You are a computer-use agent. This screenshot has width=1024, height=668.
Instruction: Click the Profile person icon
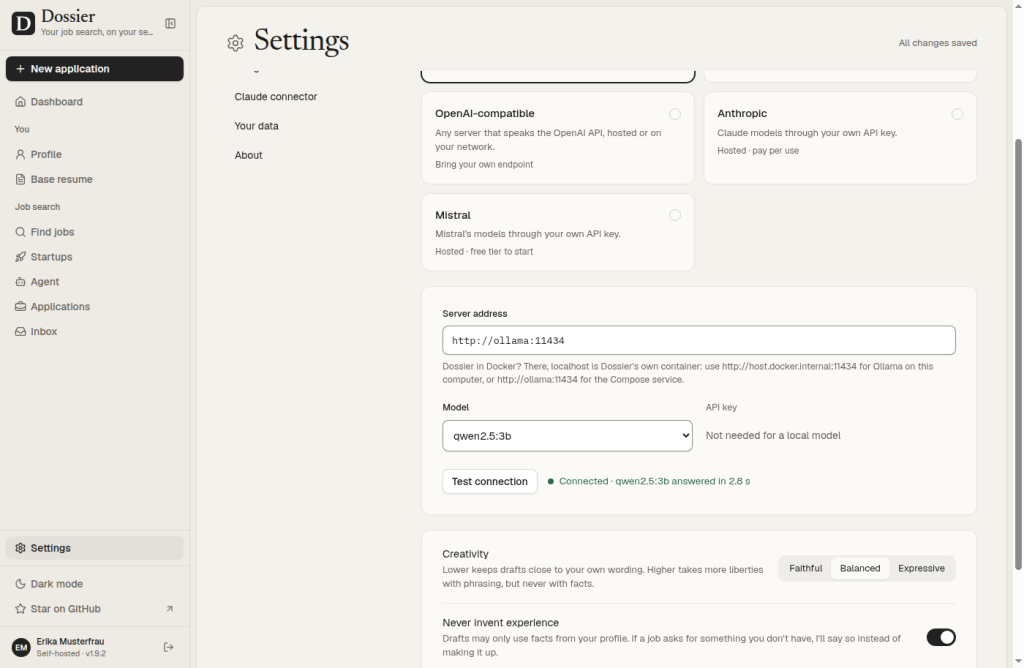[20, 155]
